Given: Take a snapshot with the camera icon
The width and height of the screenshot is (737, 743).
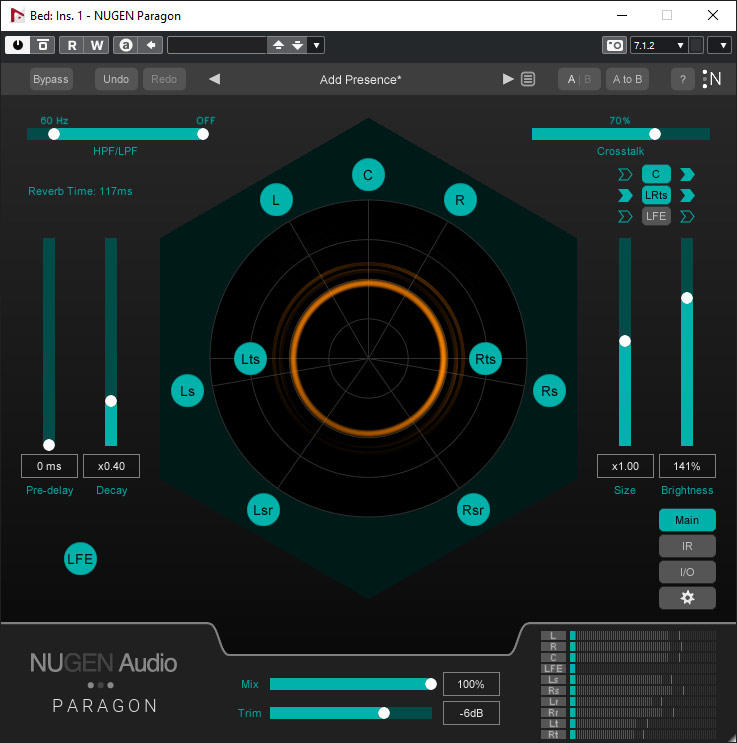Looking at the screenshot, I should click(x=613, y=45).
